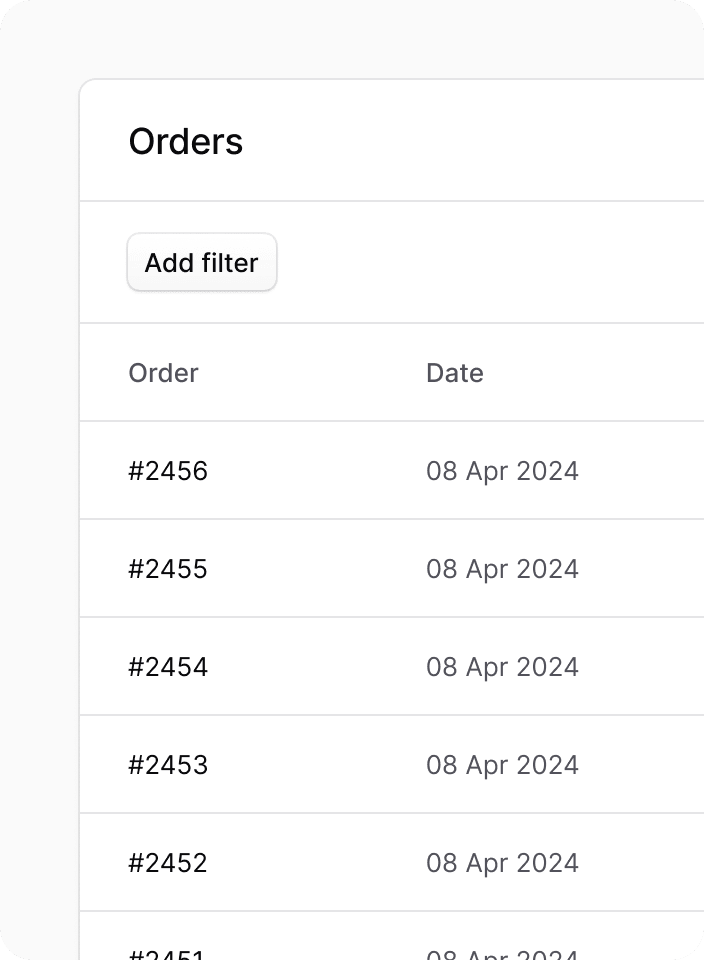Select the date on order #2456
The image size is (704, 960).
click(x=502, y=470)
